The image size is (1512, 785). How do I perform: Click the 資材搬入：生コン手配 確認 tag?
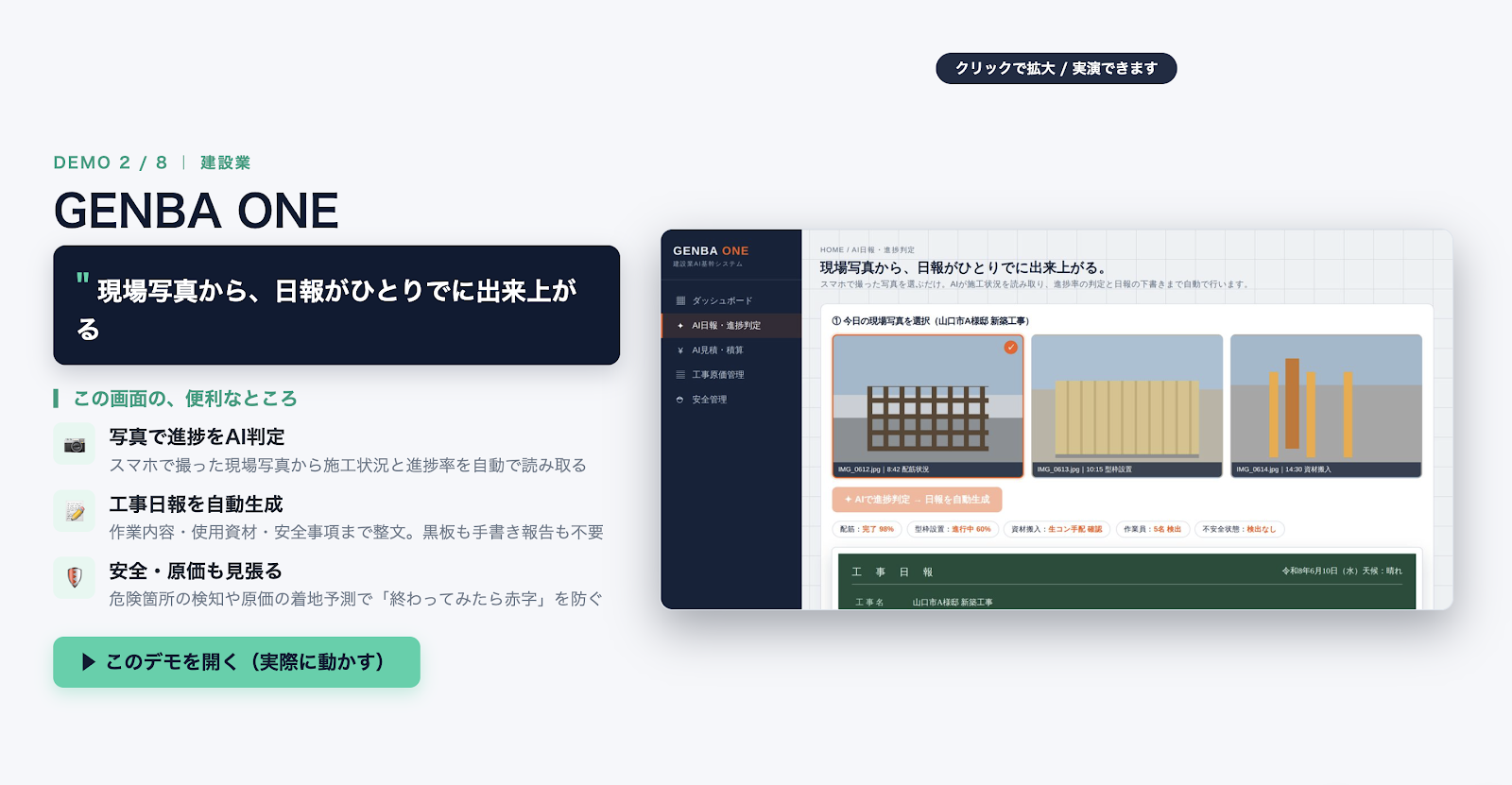1057,530
